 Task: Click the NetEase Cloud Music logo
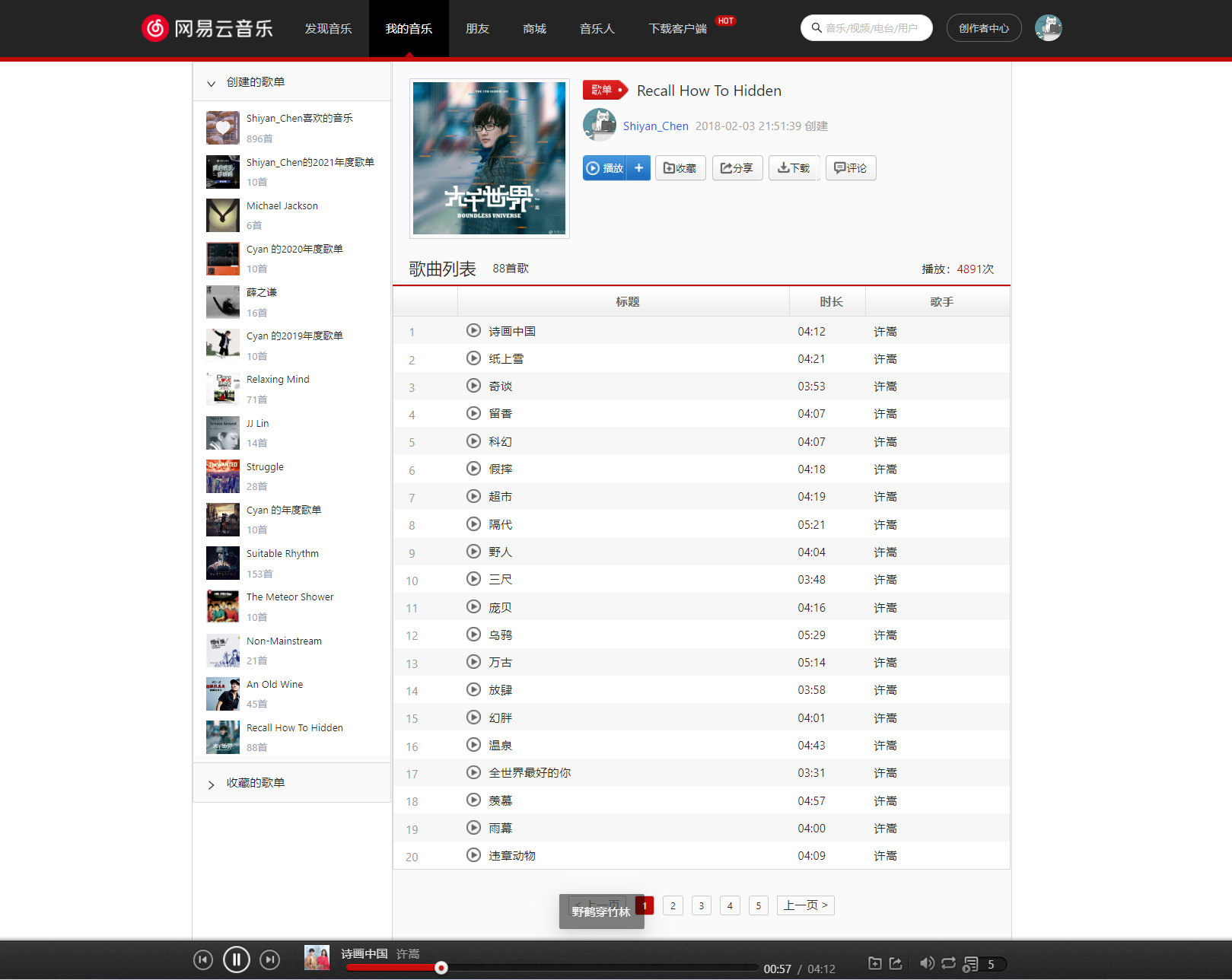click(x=207, y=28)
